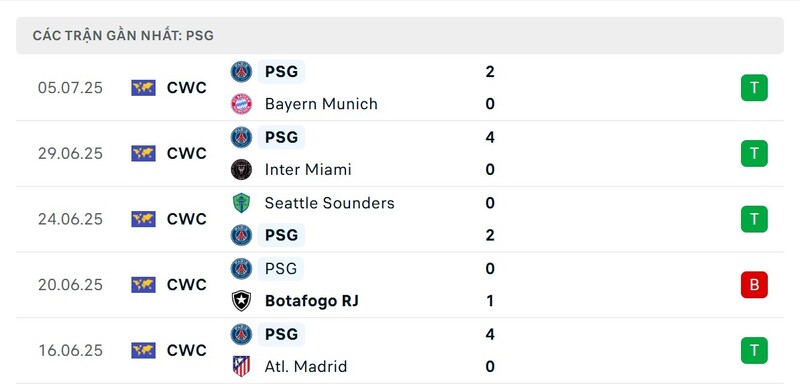
Task: Click the Seattle Sounders crest icon
Action: point(241,203)
